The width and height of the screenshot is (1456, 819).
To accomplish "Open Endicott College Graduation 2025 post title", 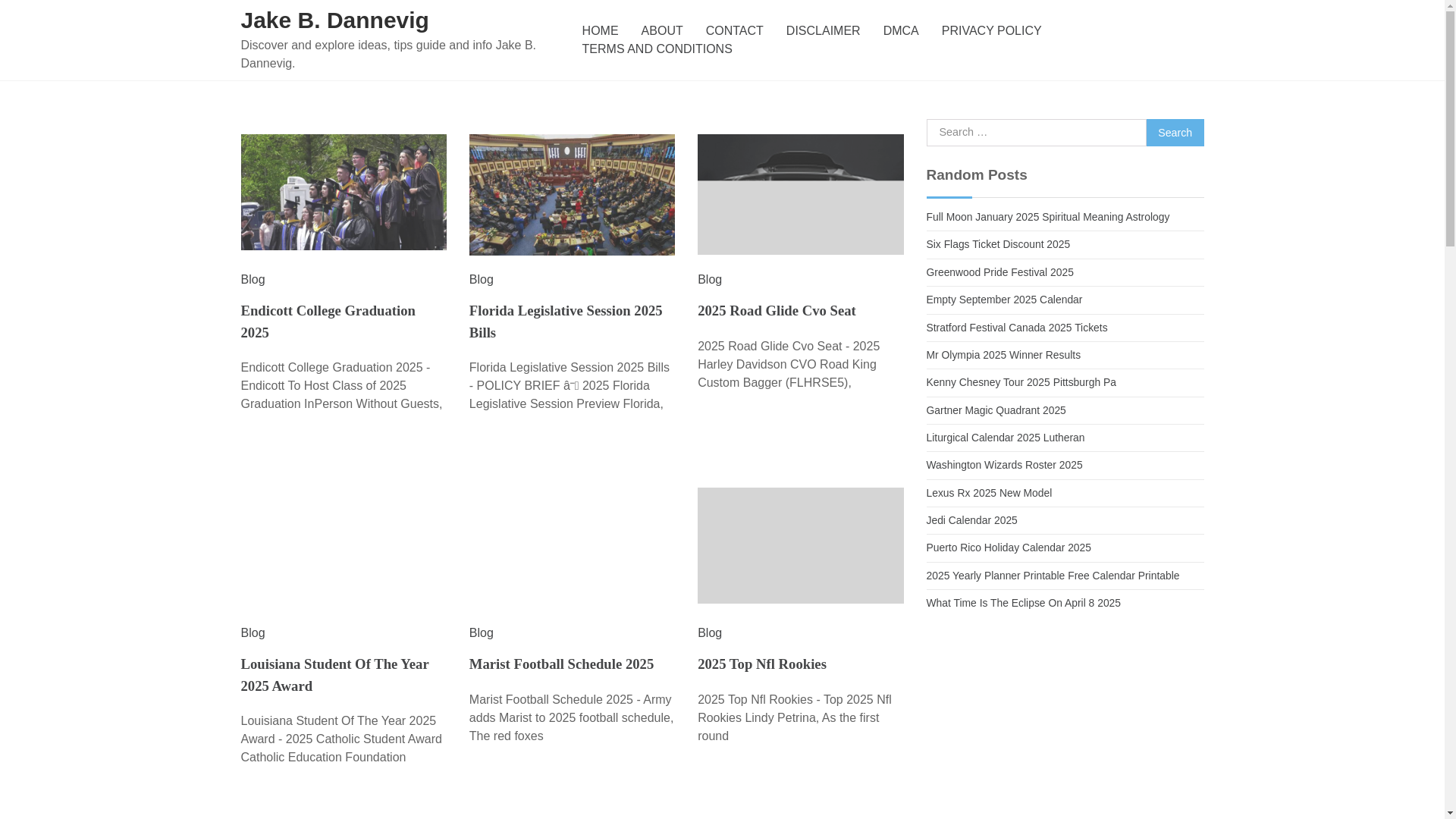I will point(328,322).
